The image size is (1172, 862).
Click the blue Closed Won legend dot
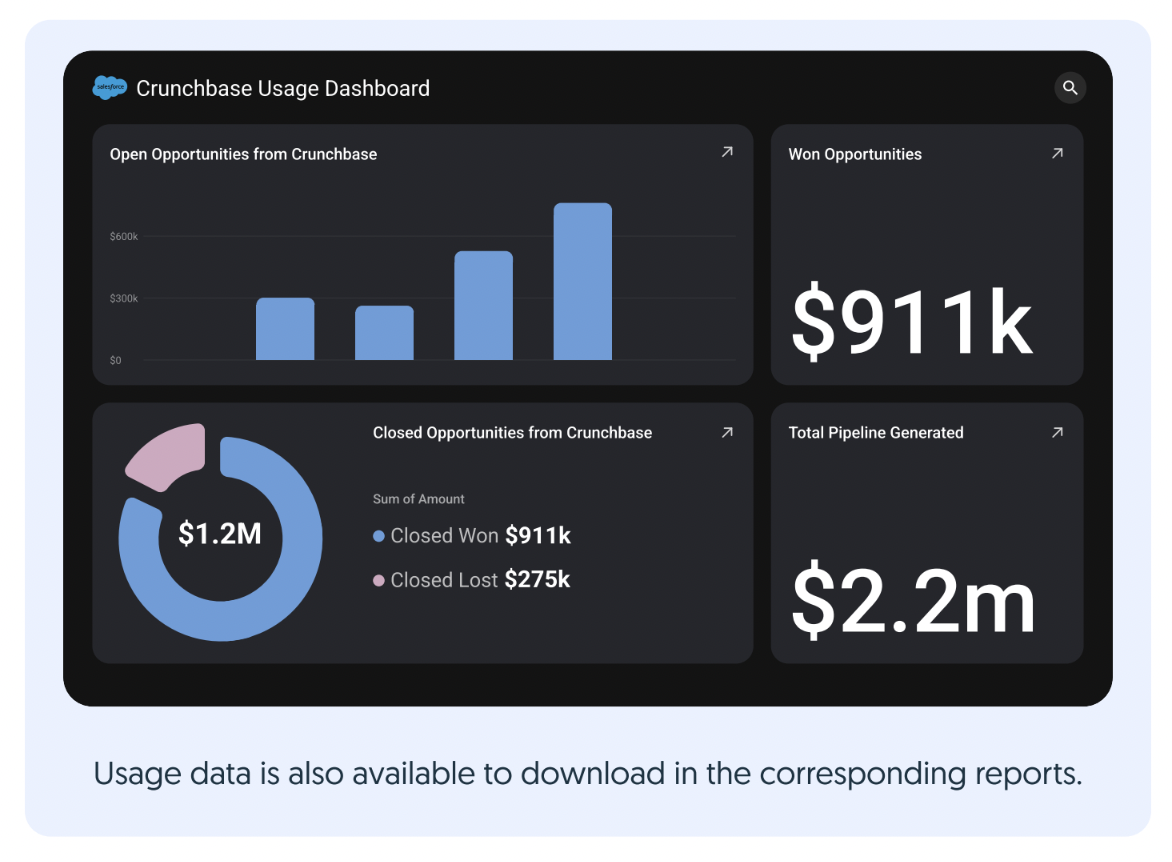379,536
